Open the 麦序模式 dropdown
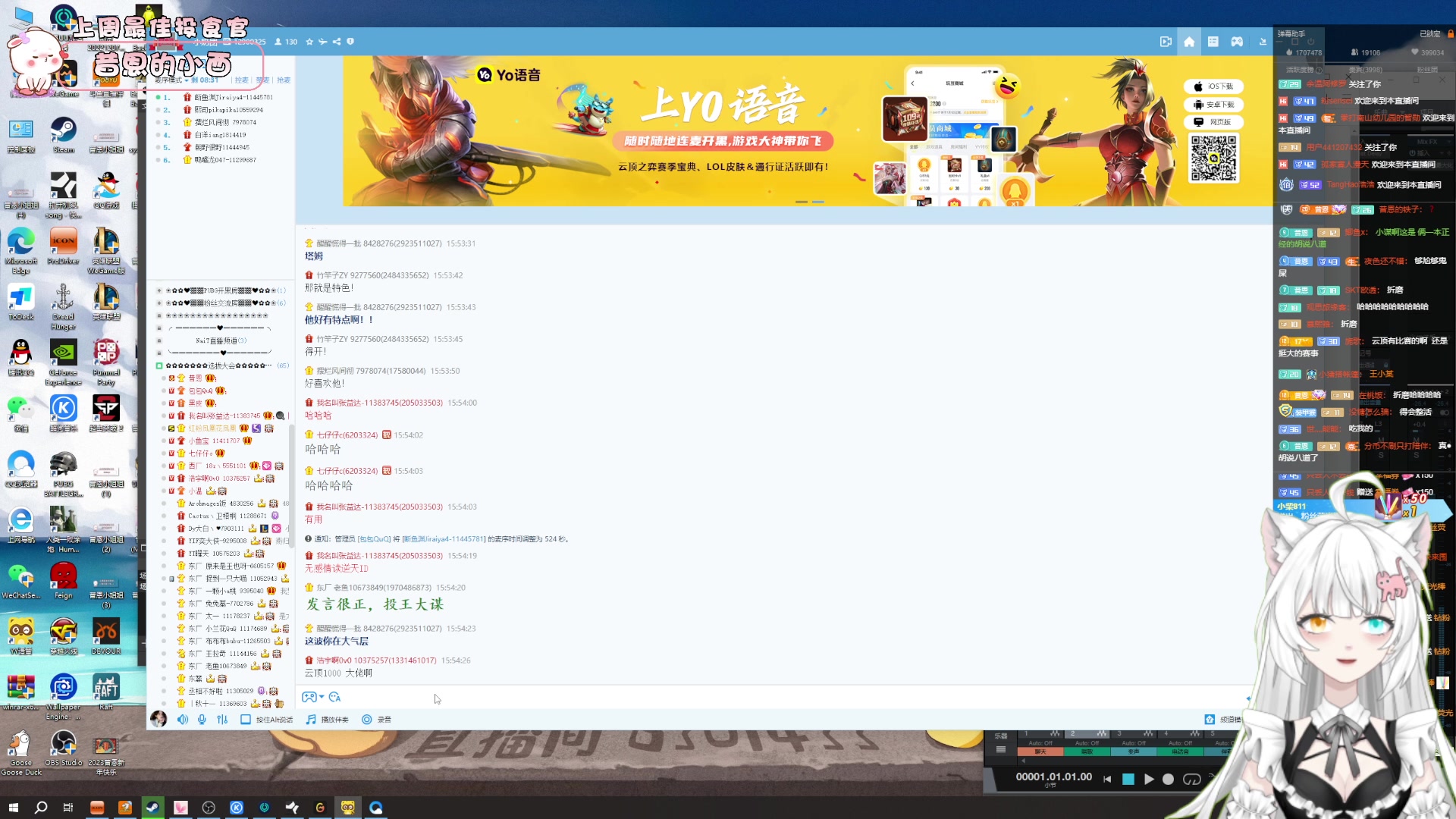Viewport: 1456px width, 819px height. point(171,80)
